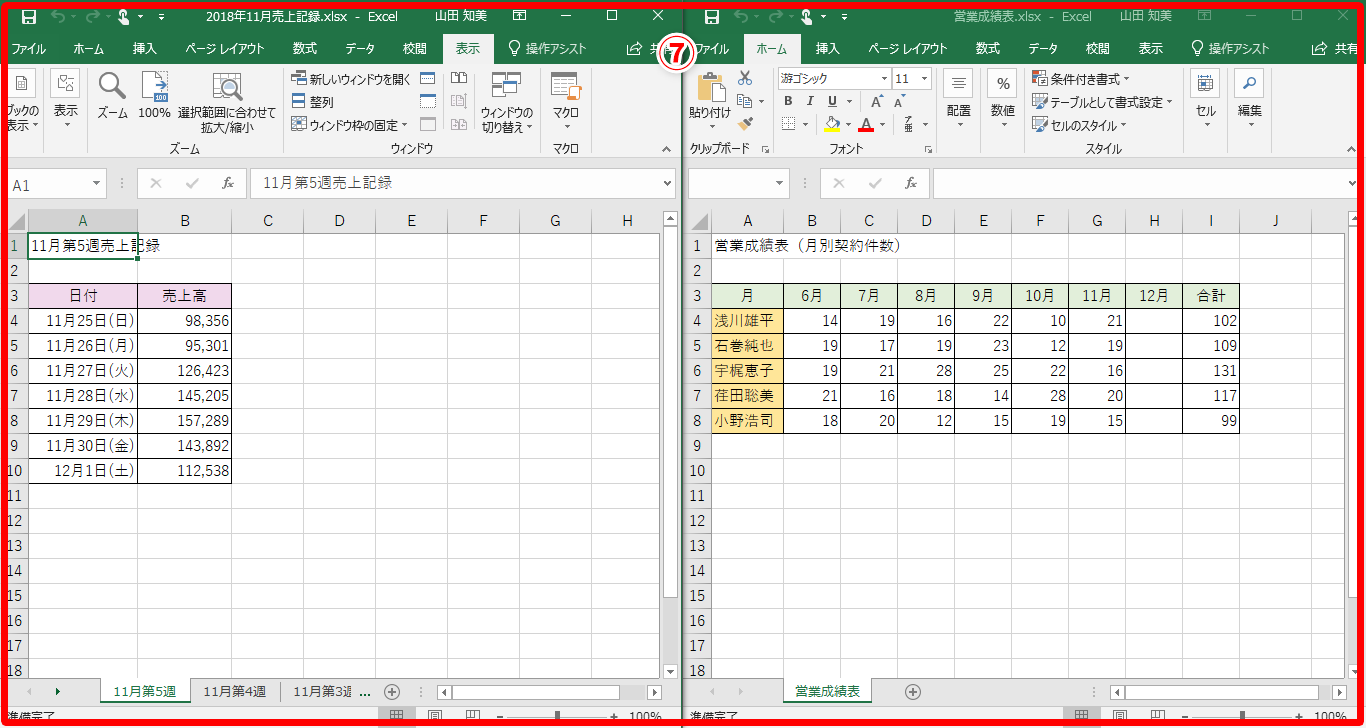
Task: Click 共有 share button in 営業成績表 window
Action: pos(1335,49)
